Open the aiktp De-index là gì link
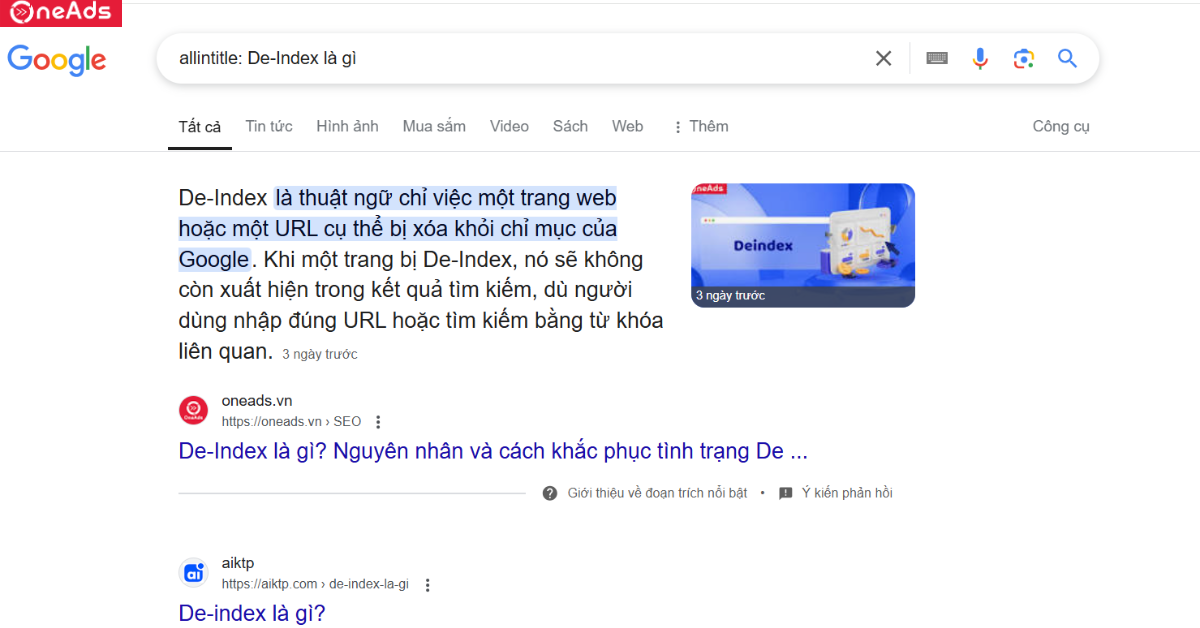 pos(252,613)
